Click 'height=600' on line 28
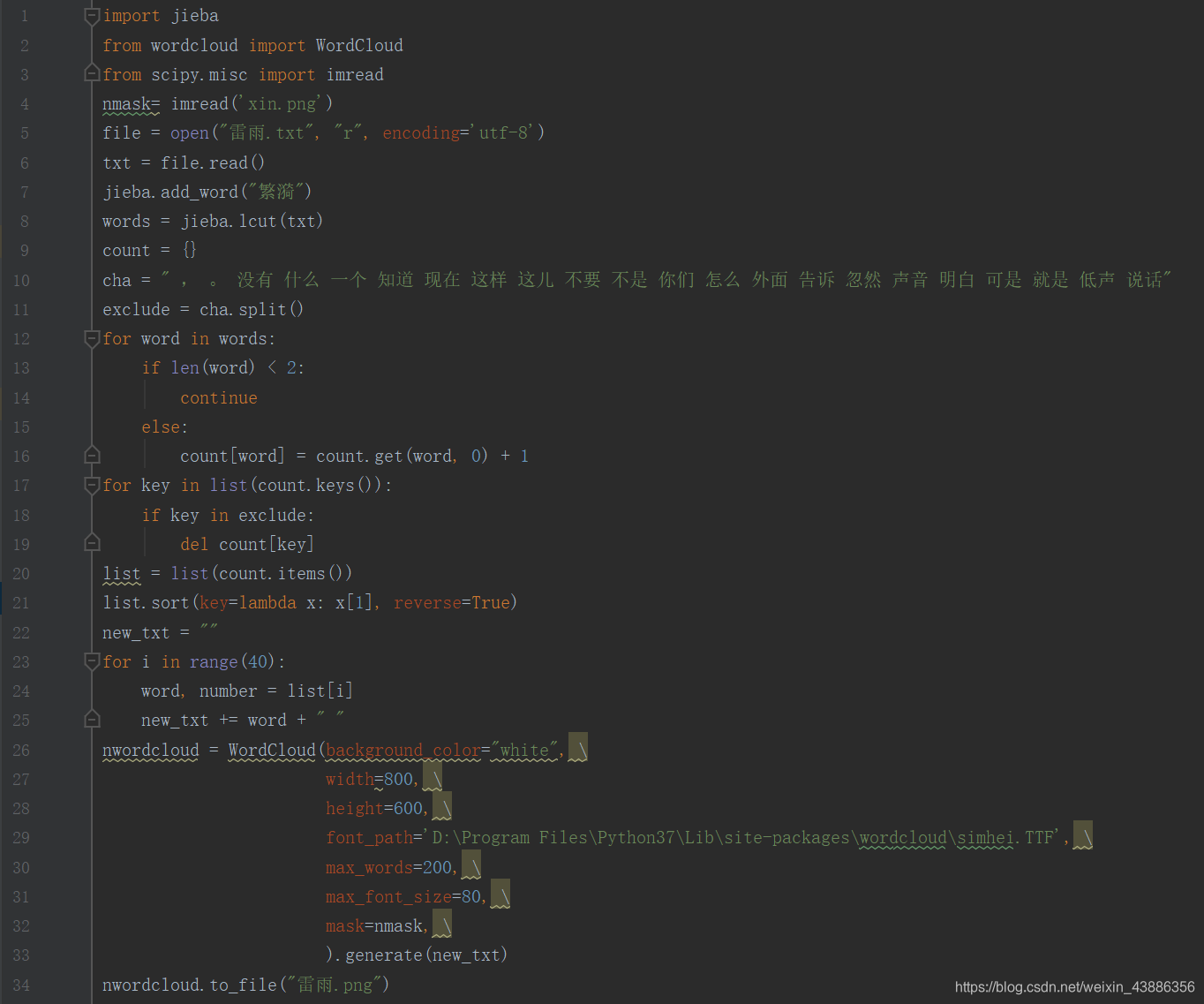 [x=374, y=809]
